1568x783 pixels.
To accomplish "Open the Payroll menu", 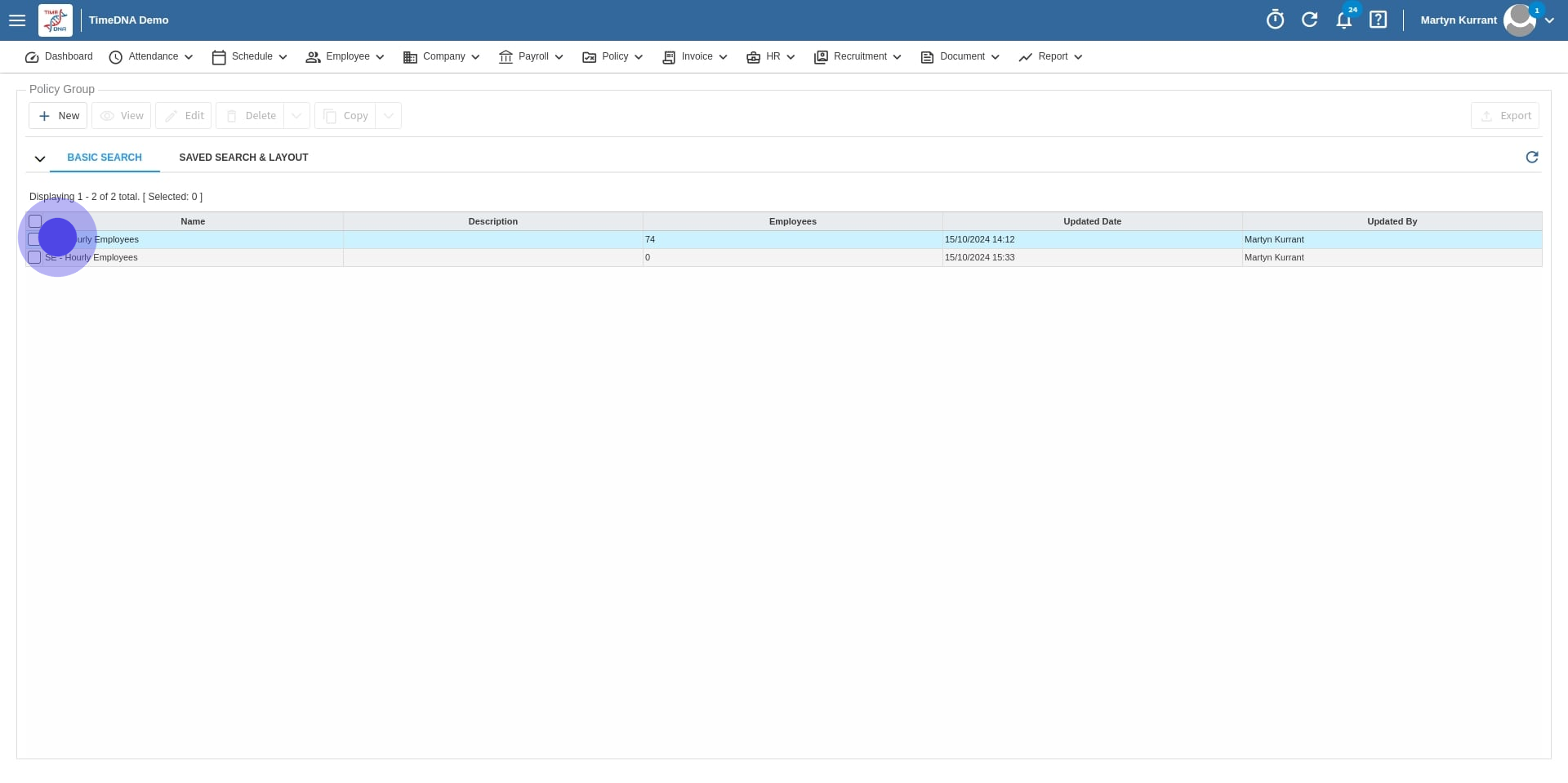I will pos(531,57).
